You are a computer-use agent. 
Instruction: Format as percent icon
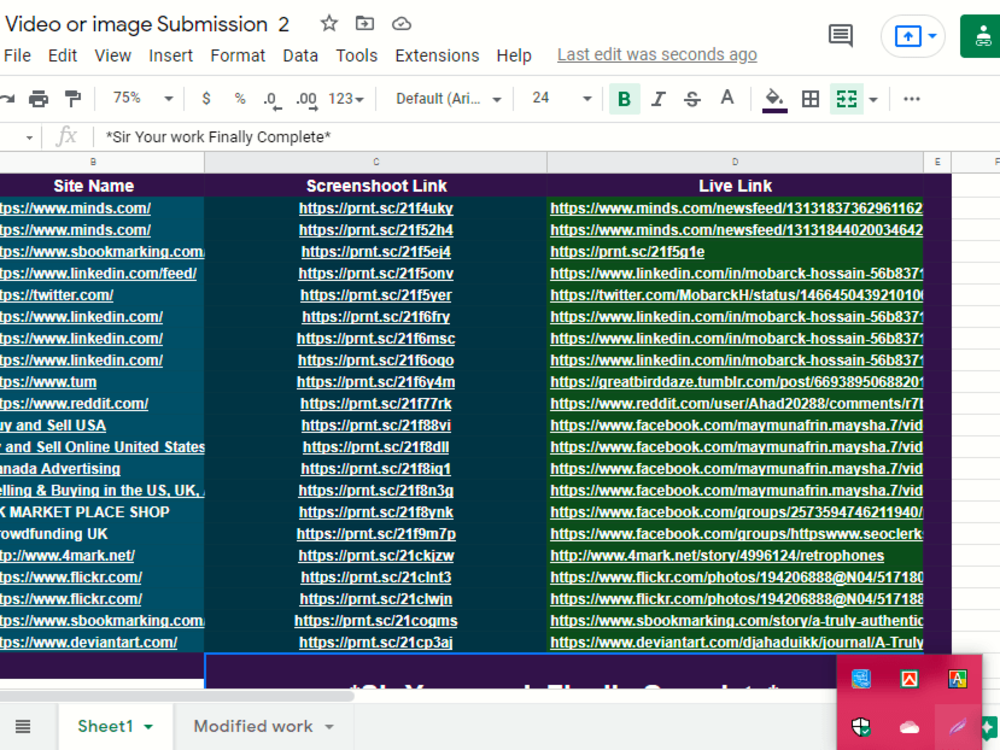[x=240, y=98]
